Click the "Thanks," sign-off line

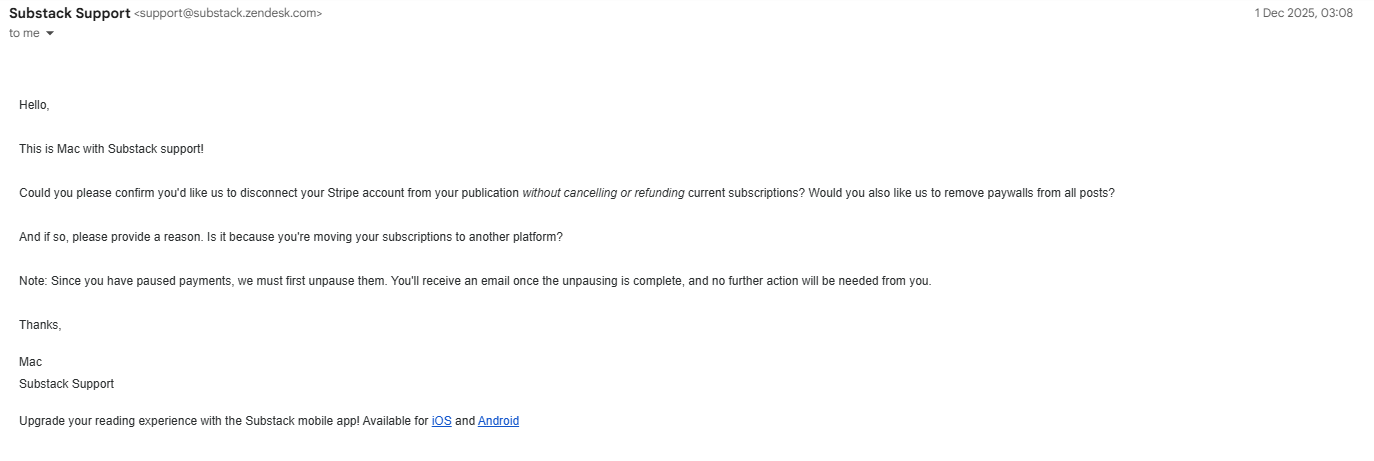click(40, 325)
